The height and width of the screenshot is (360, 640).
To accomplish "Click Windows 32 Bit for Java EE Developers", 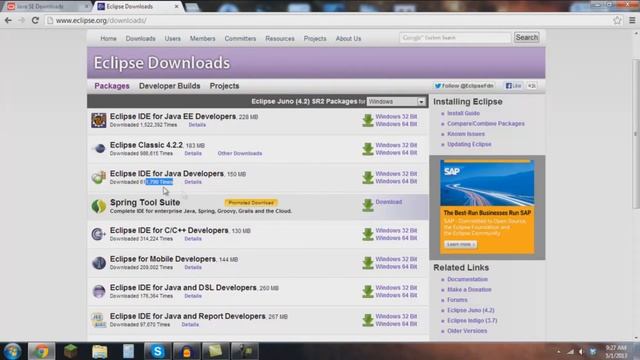I will [x=396, y=116].
